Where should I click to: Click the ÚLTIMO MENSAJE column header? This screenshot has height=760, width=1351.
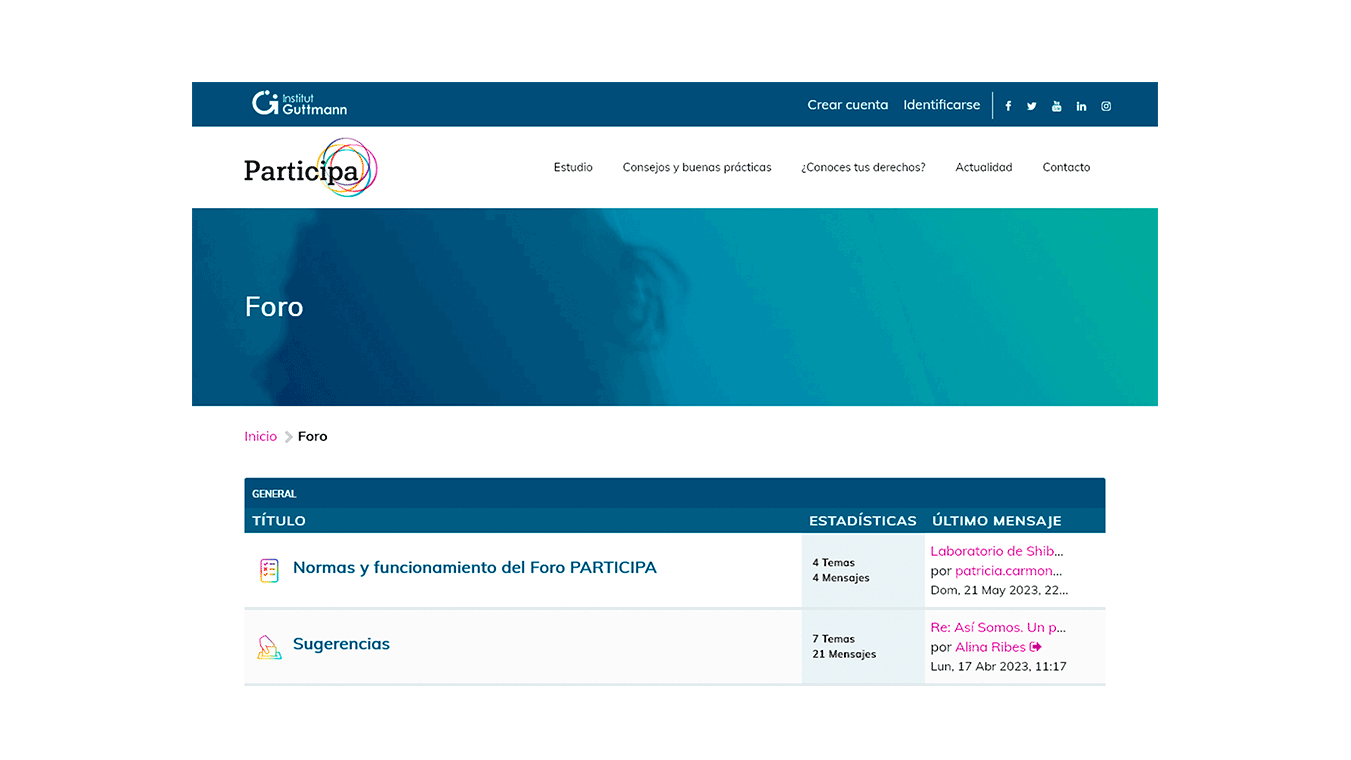point(997,521)
